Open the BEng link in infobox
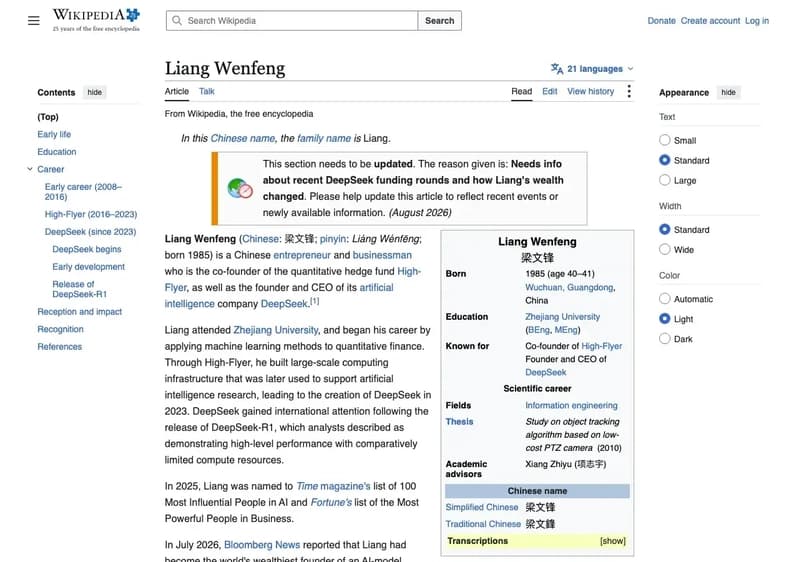Image resolution: width=799 pixels, height=562 pixels. coord(539,330)
